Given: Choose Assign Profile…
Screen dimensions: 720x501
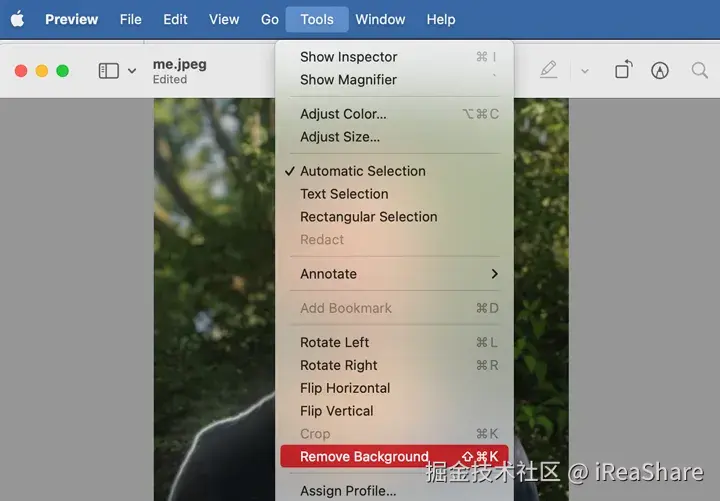Looking at the screenshot, I should click(395, 490).
